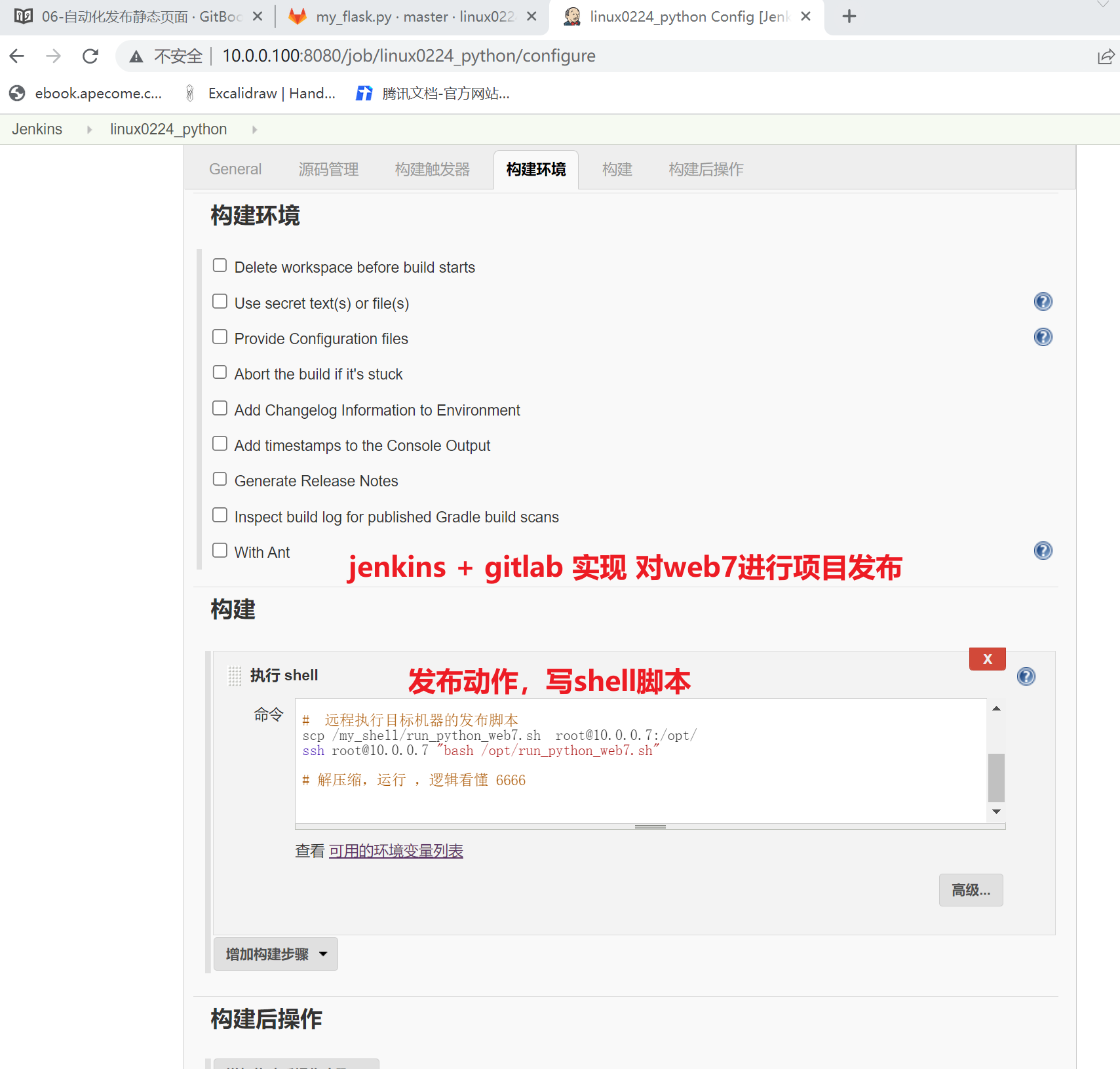
Task: Click the browser address bar URL
Action: coord(409,56)
